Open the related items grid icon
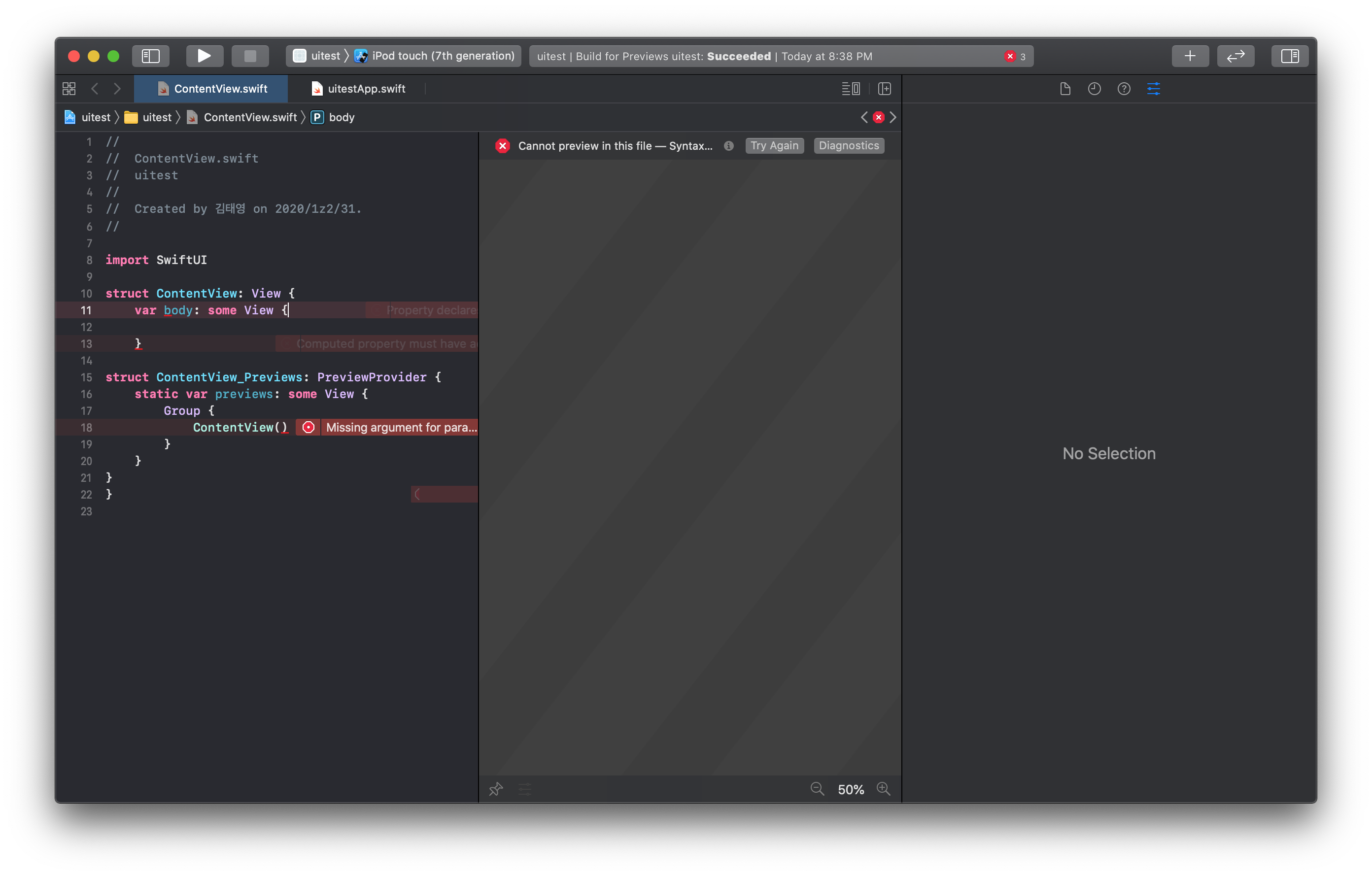The height and width of the screenshot is (876, 1372). [69, 89]
